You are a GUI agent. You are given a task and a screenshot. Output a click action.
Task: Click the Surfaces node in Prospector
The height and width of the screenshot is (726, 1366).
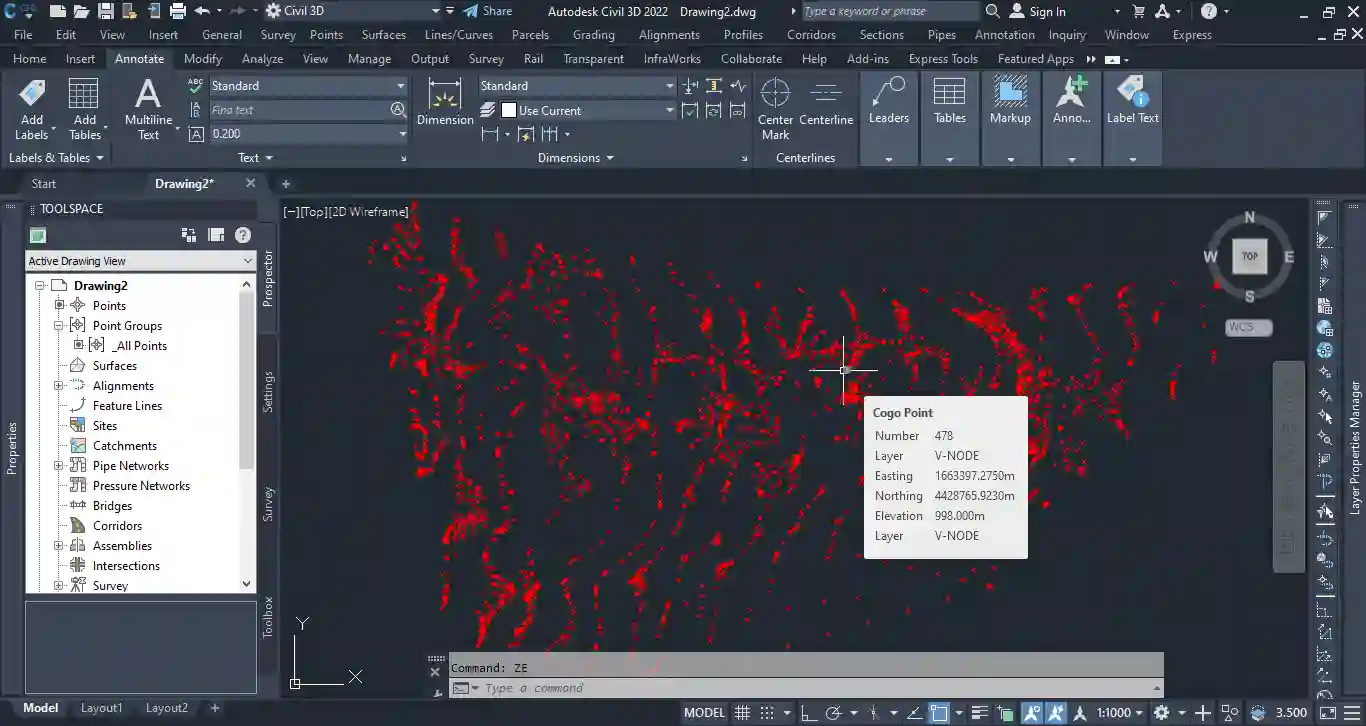(x=114, y=366)
